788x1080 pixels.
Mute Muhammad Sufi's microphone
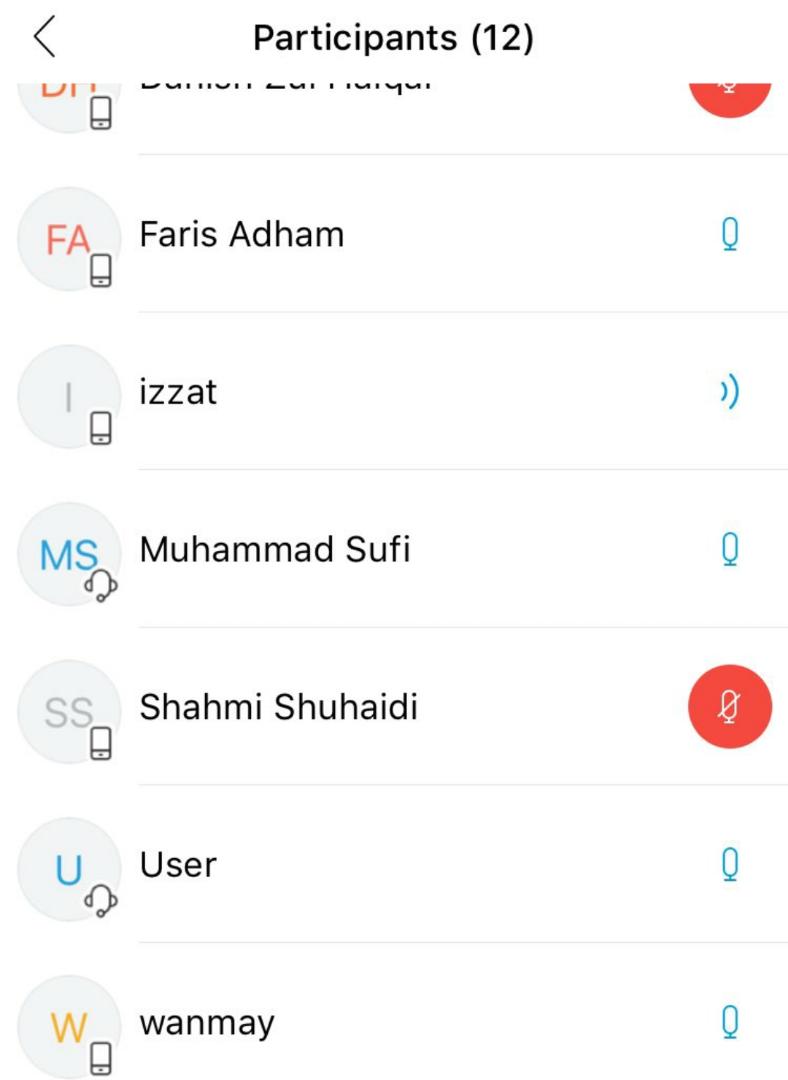[x=730, y=550]
